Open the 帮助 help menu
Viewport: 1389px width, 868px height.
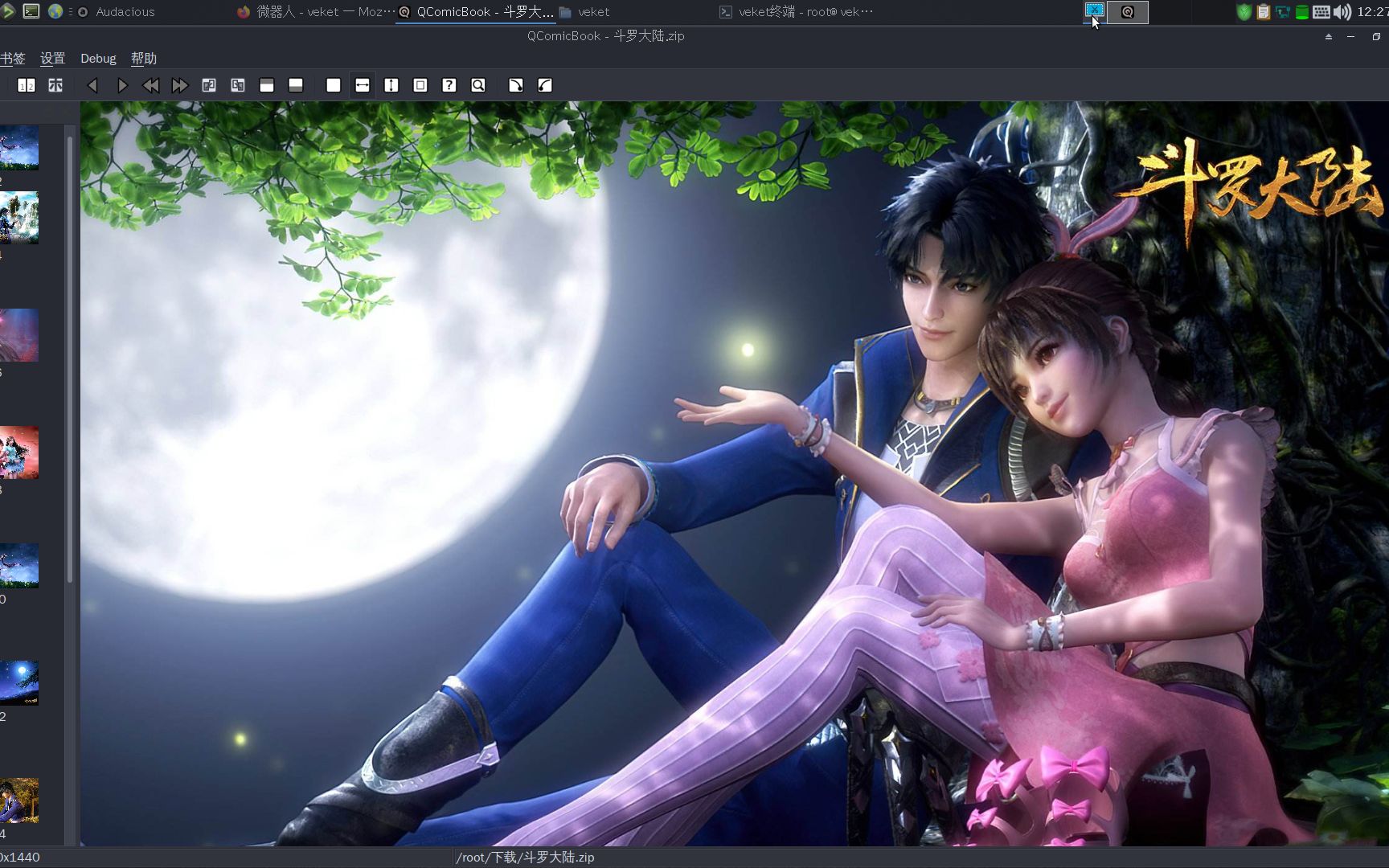144,59
